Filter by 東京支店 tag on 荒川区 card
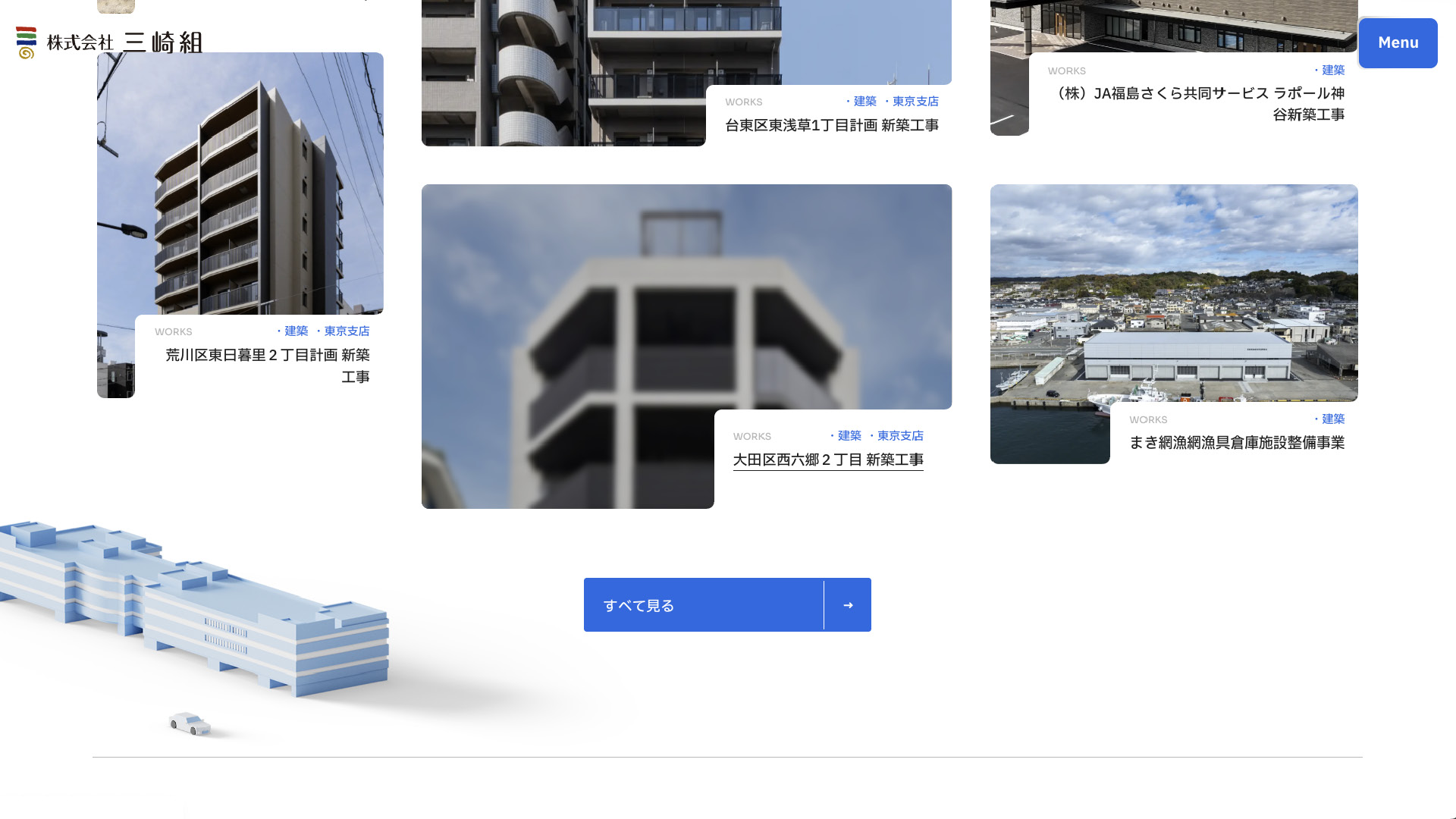 coord(346,331)
